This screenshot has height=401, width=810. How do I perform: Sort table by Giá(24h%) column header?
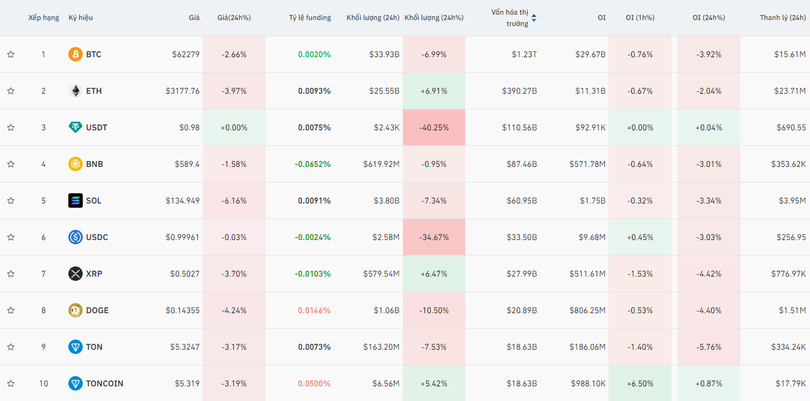234,18
